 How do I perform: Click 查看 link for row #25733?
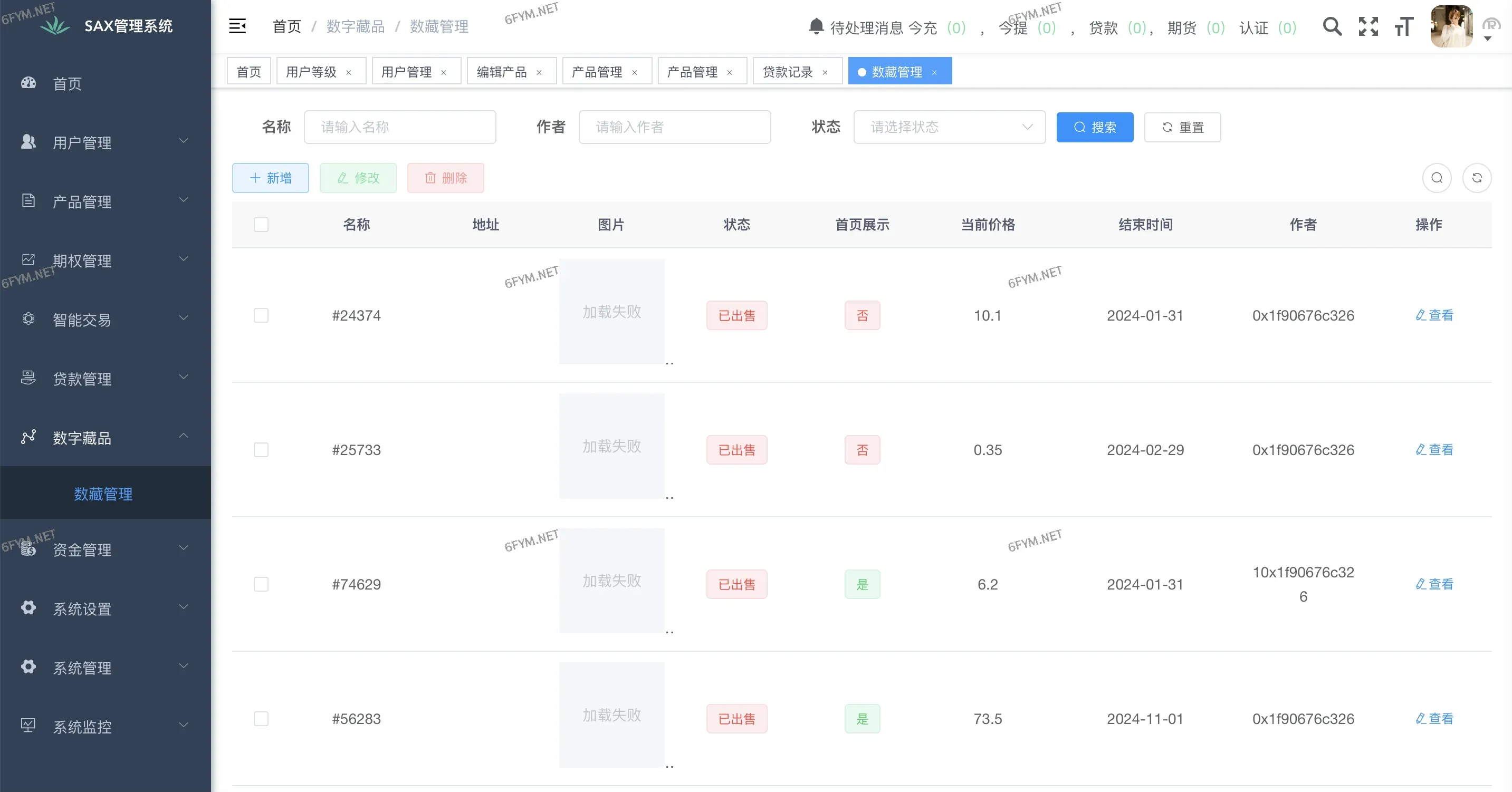pyautogui.click(x=1434, y=450)
